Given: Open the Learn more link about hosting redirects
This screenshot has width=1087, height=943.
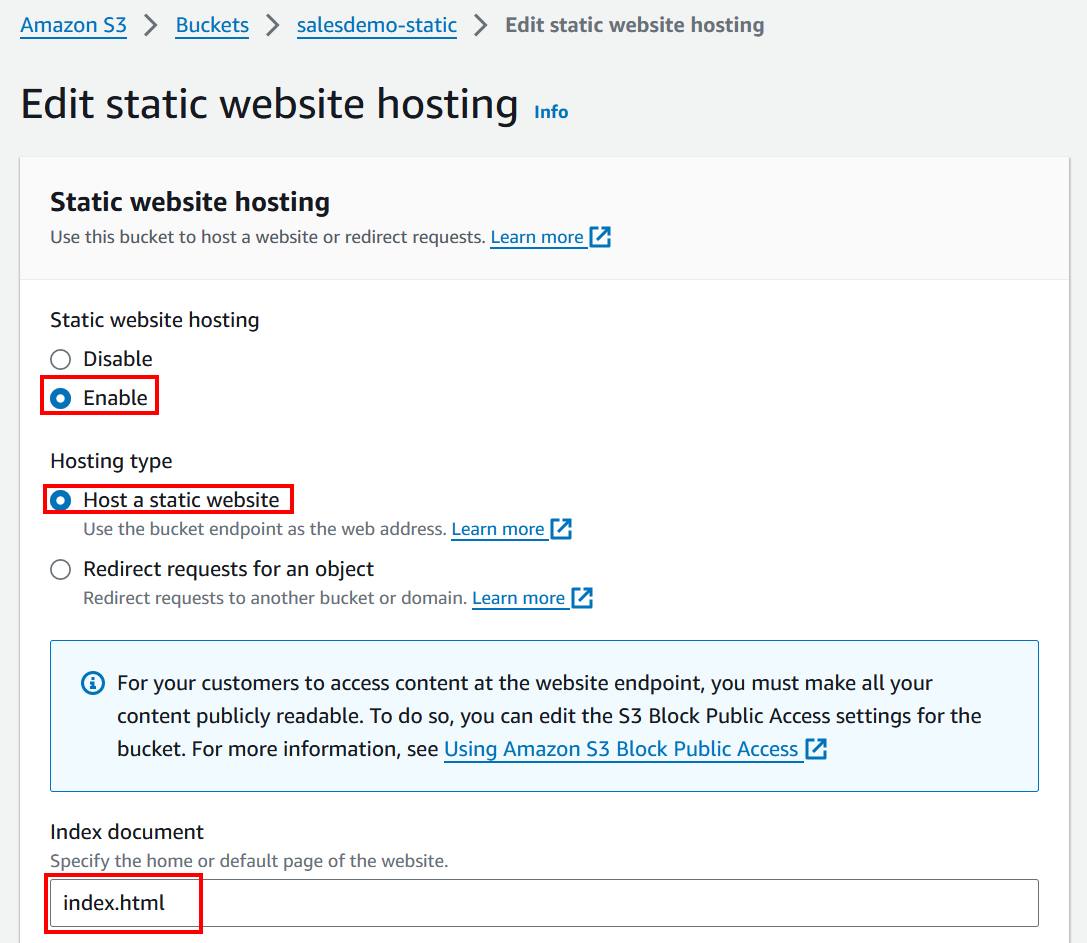Looking at the screenshot, I should point(519,597).
